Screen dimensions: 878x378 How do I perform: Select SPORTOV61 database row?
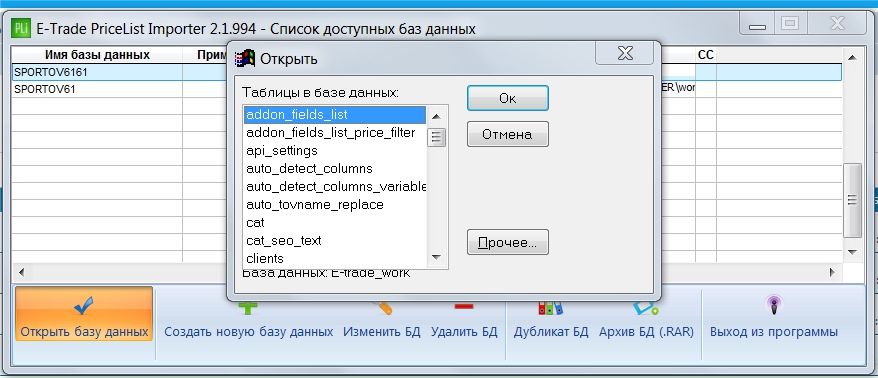pos(427,89)
